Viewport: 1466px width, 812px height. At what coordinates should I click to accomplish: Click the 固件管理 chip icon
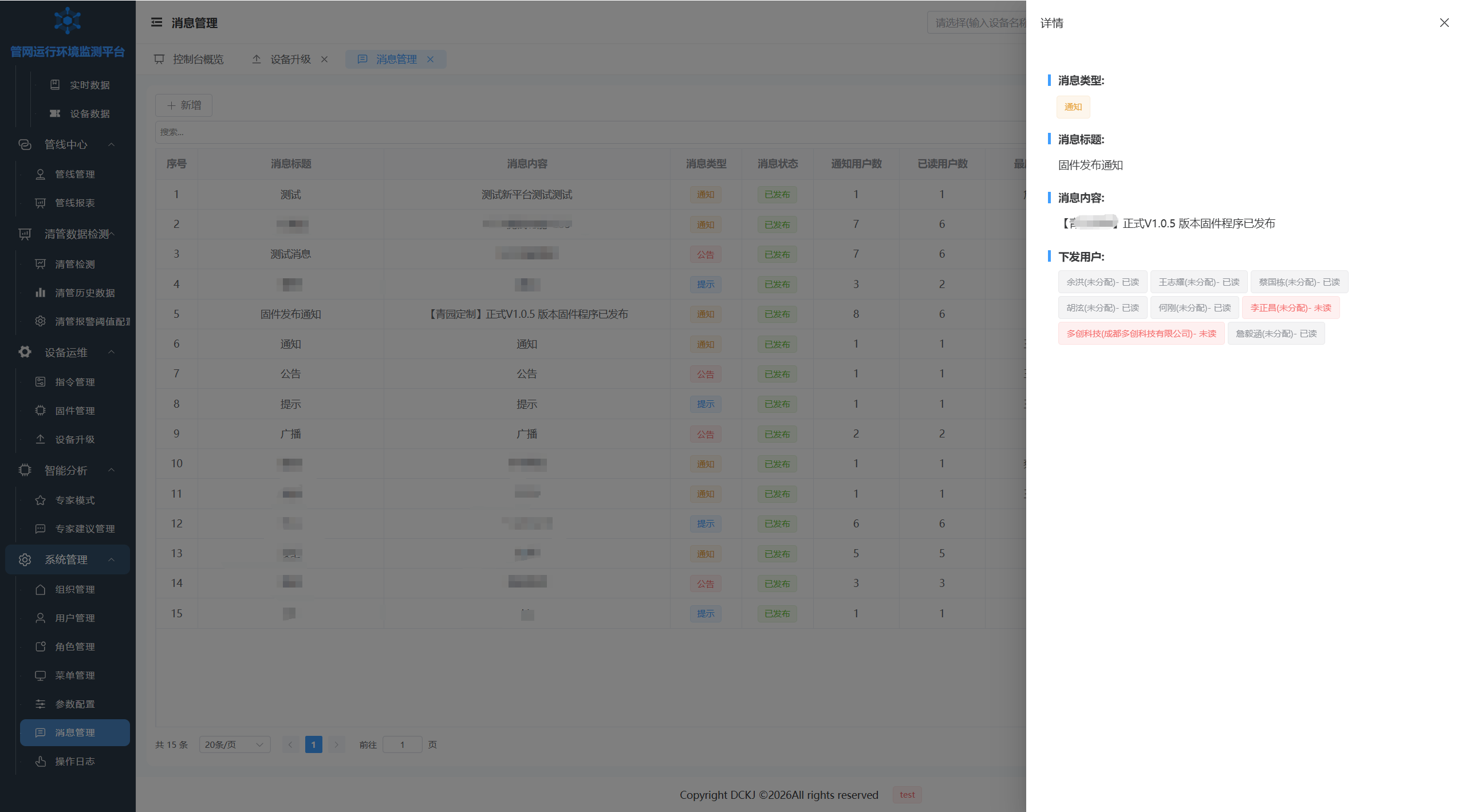(x=40, y=411)
